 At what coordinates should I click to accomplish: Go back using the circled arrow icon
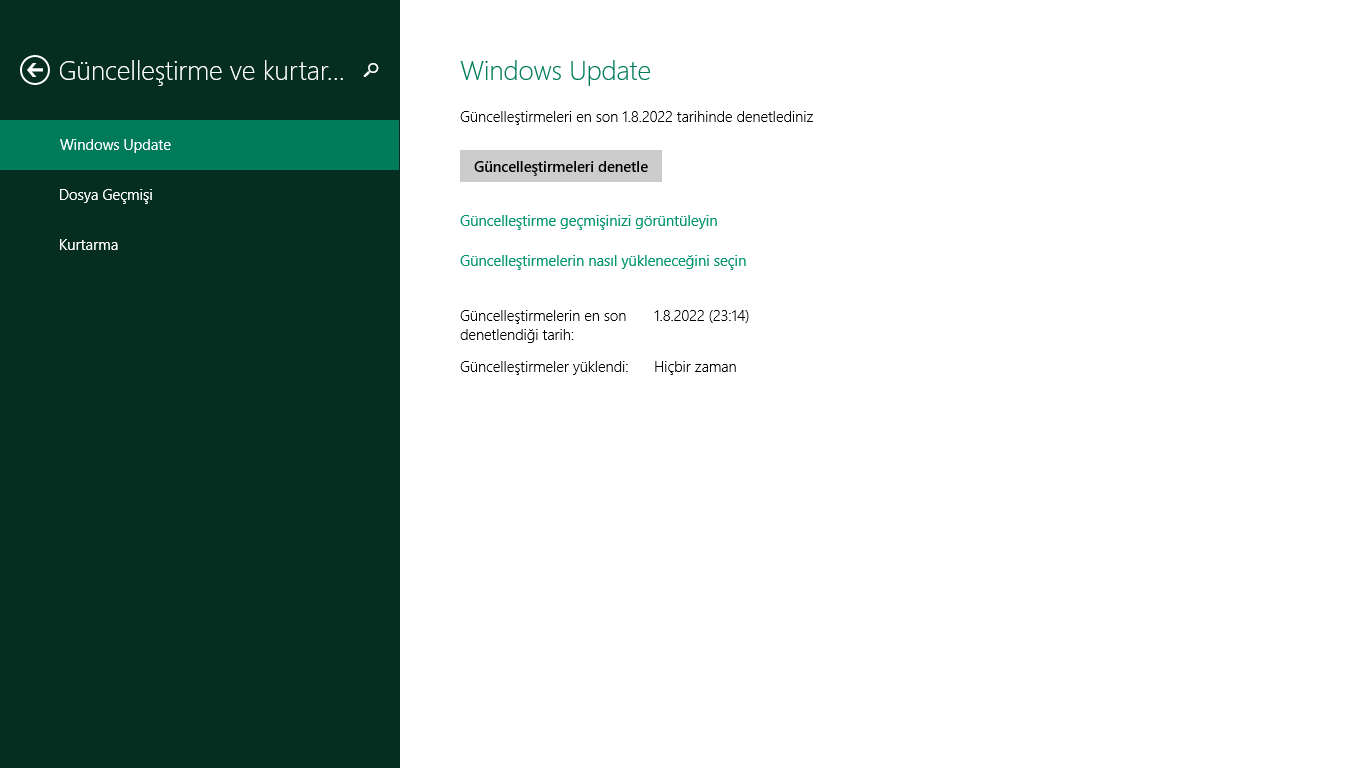pos(35,70)
